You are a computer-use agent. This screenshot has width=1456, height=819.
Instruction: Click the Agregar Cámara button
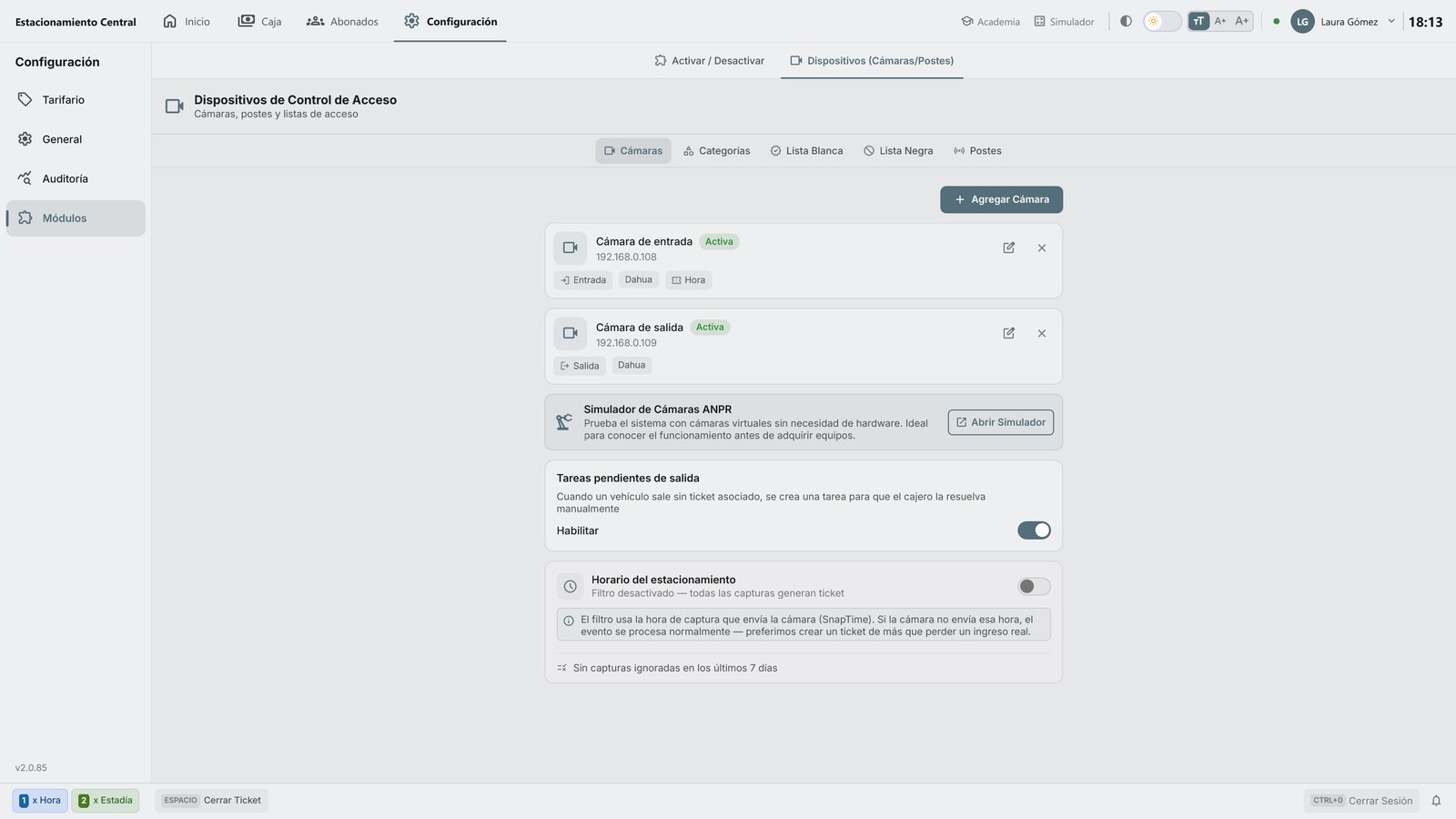click(x=1001, y=199)
